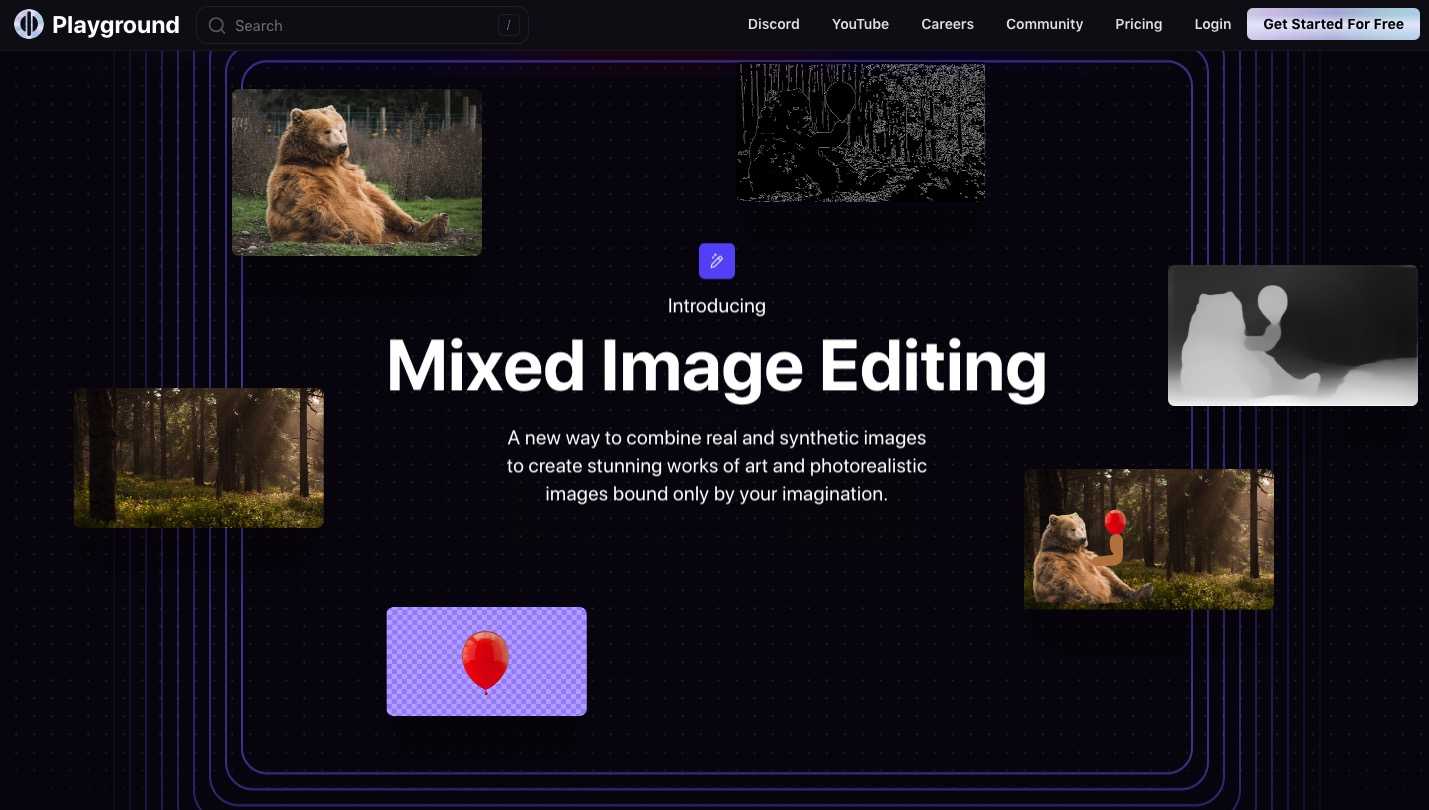This screenshot has height=810, width=1429.
Task: Go to the Careers page
Action: (x=947, y=24)
